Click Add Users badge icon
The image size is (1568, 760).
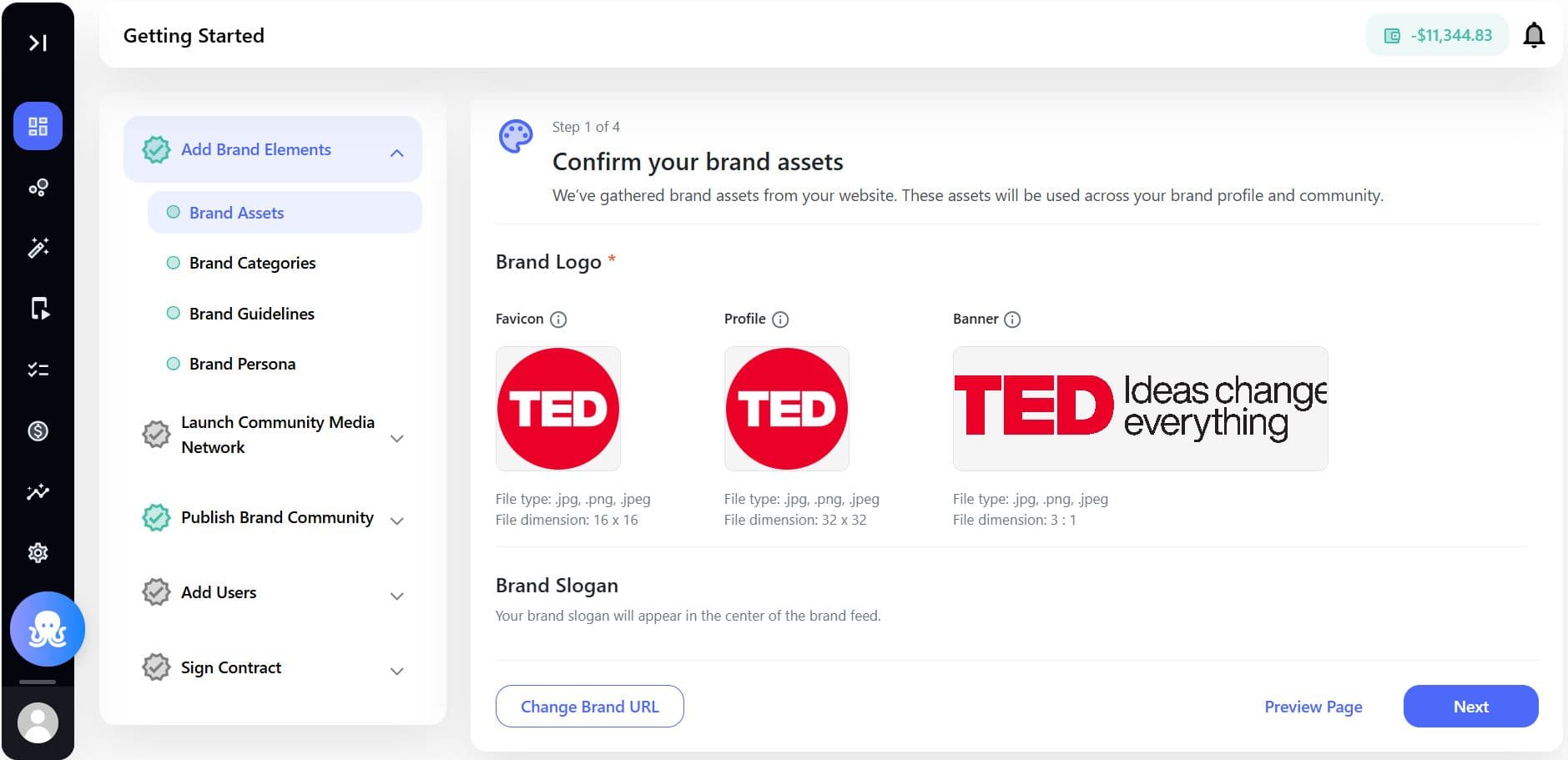(x=156, y=592)
